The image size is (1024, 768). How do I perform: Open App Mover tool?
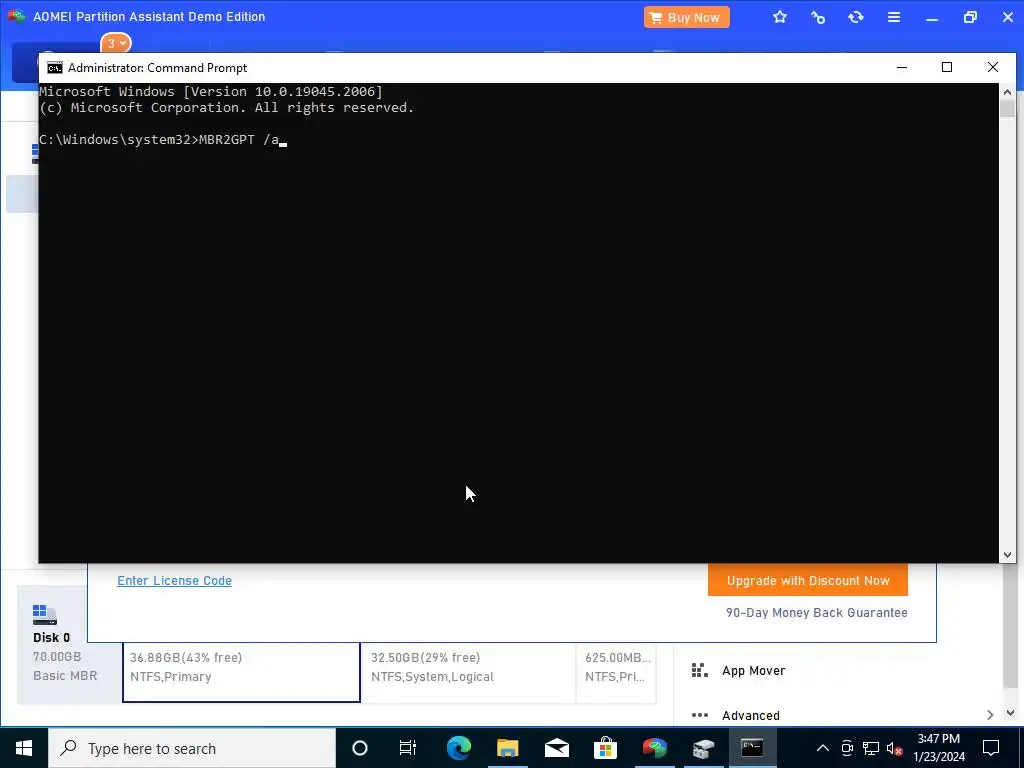click(x=753, y=671)
